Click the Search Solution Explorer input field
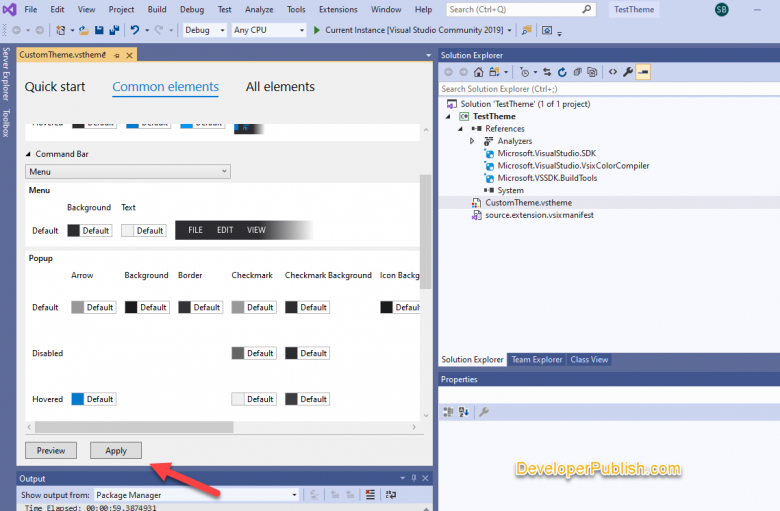The height and width of the screenshot is (511, 780). click(609, 89)
